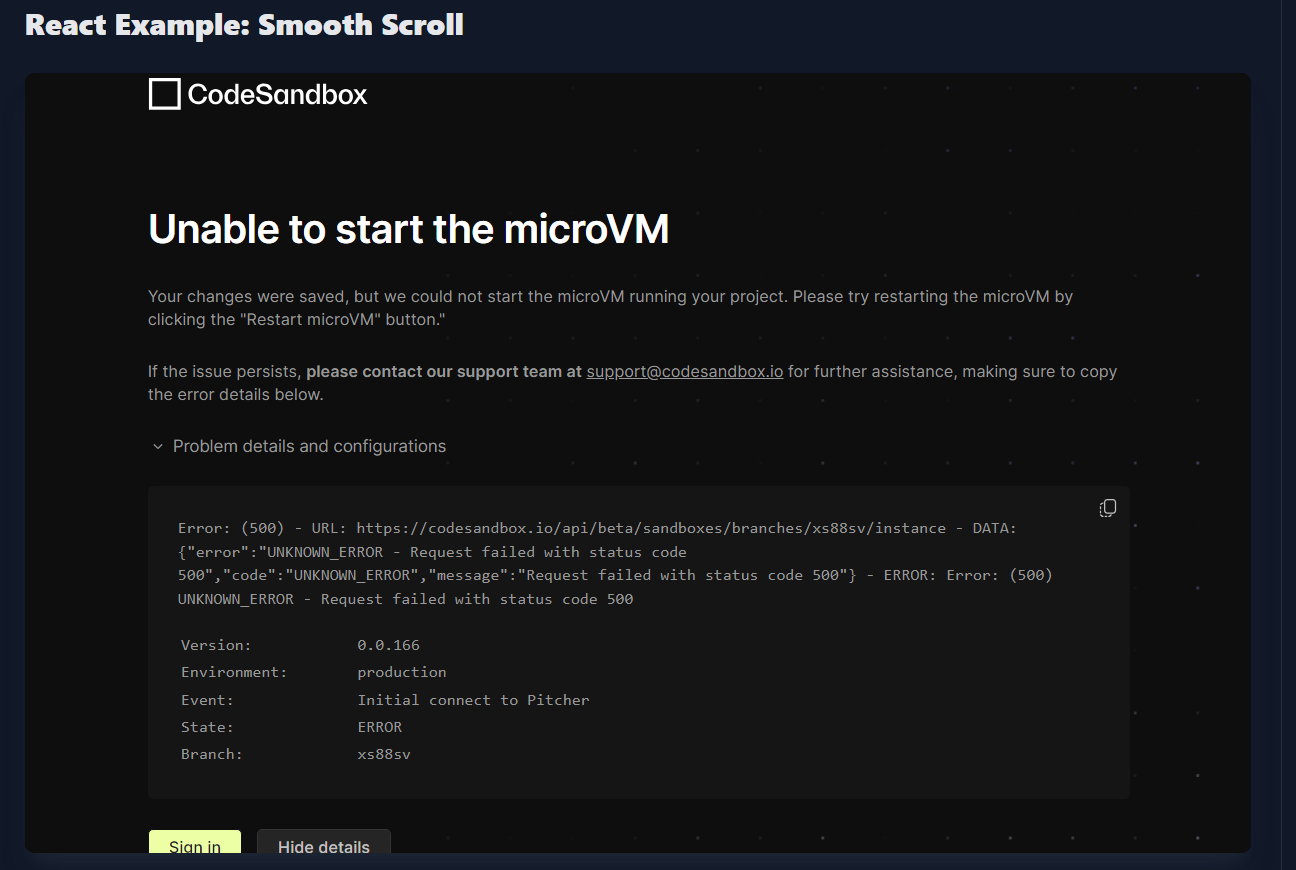This screenshot has width=1296, height=870.
Task: Collapse the chevron beside Problem details
Action: tap(157, 447)
